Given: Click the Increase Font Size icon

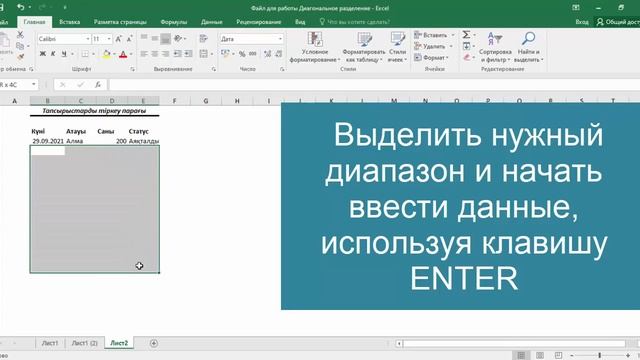Looking at the screenshot, I should point(118,39).
